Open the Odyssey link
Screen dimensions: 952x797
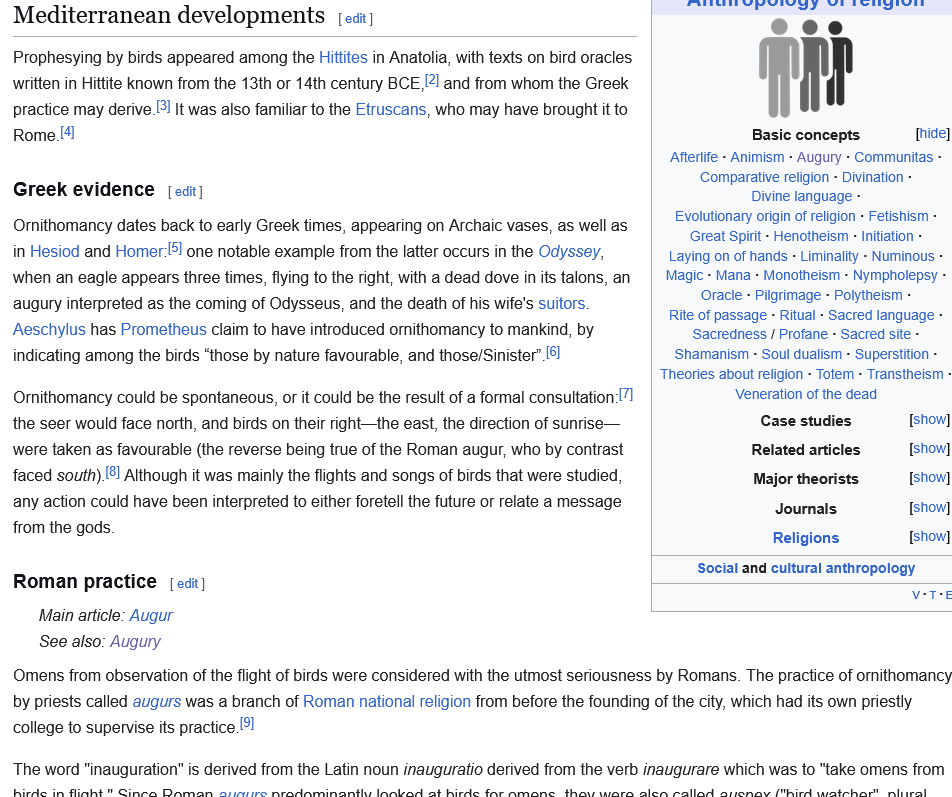point(569,251)
